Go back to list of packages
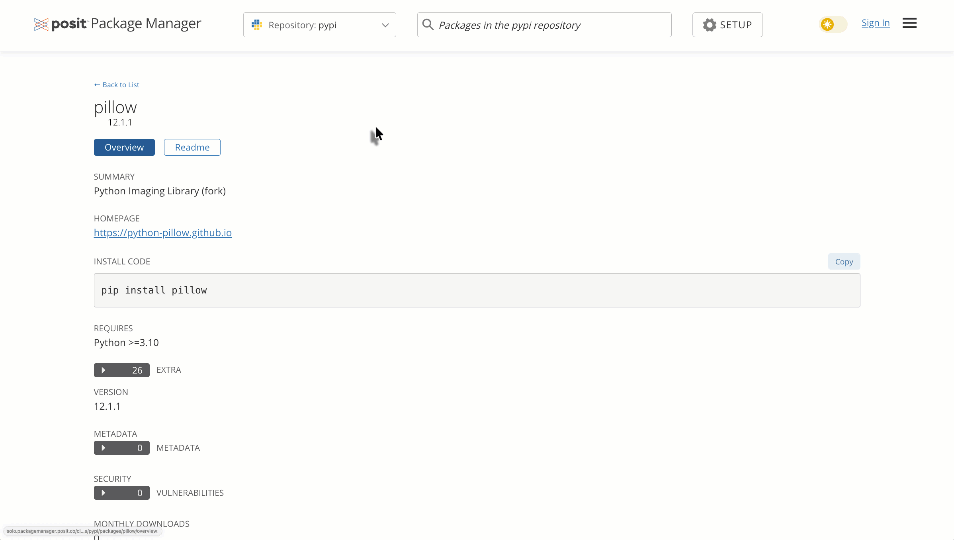The image size is (954, 540). [x=116, y=85]
